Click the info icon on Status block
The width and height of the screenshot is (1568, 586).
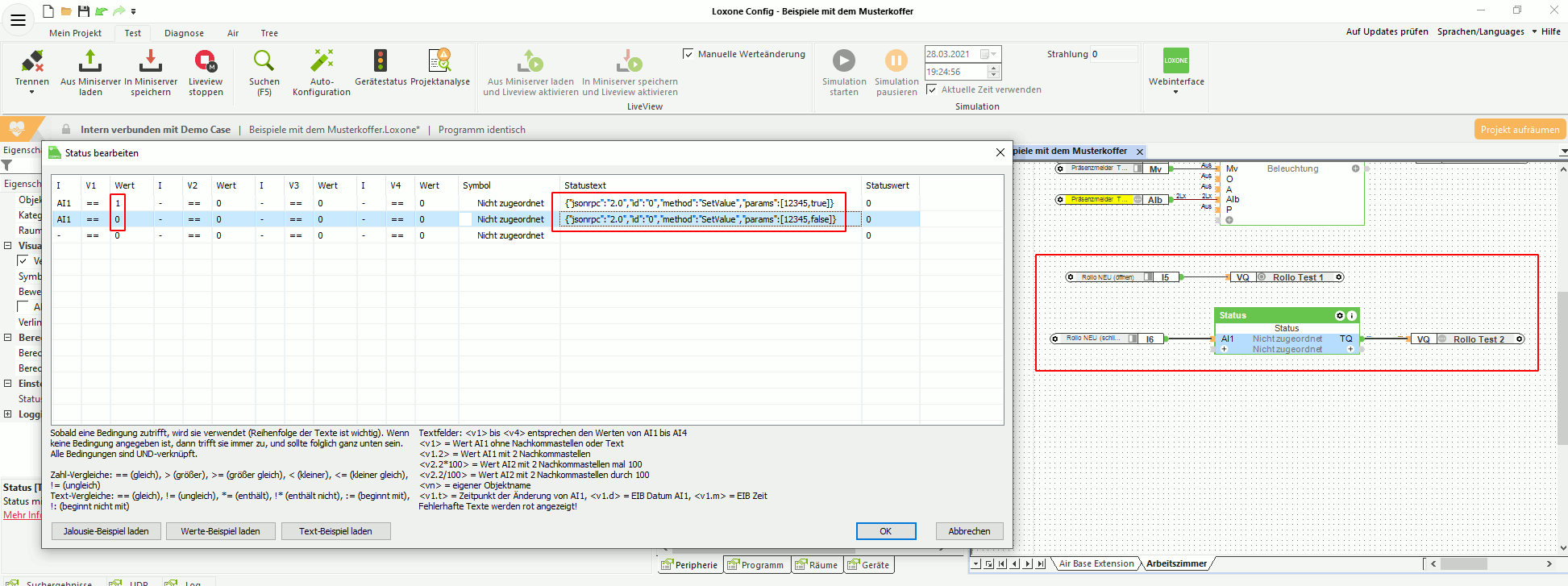pos(1352,316)
